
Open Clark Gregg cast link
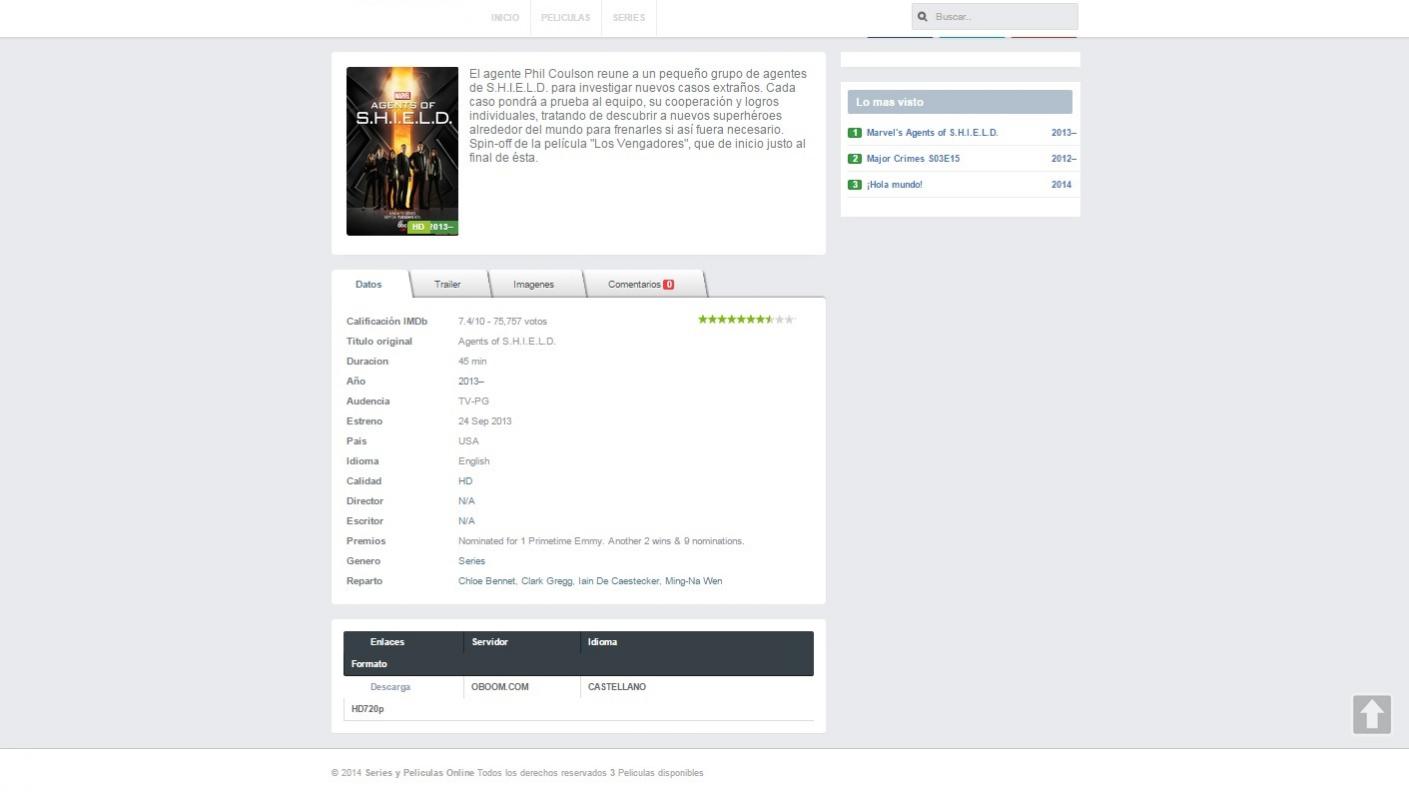(x=547, y=581)
